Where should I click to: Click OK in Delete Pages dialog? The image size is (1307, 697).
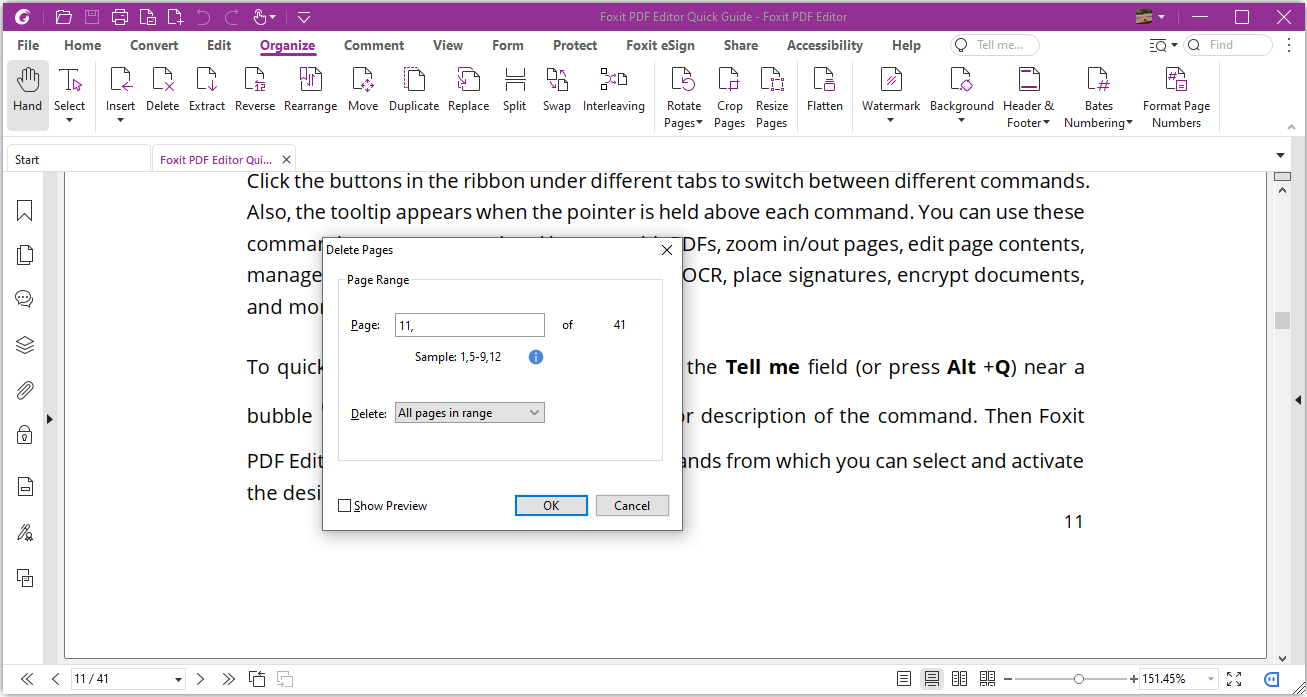[x=551, y=506]
